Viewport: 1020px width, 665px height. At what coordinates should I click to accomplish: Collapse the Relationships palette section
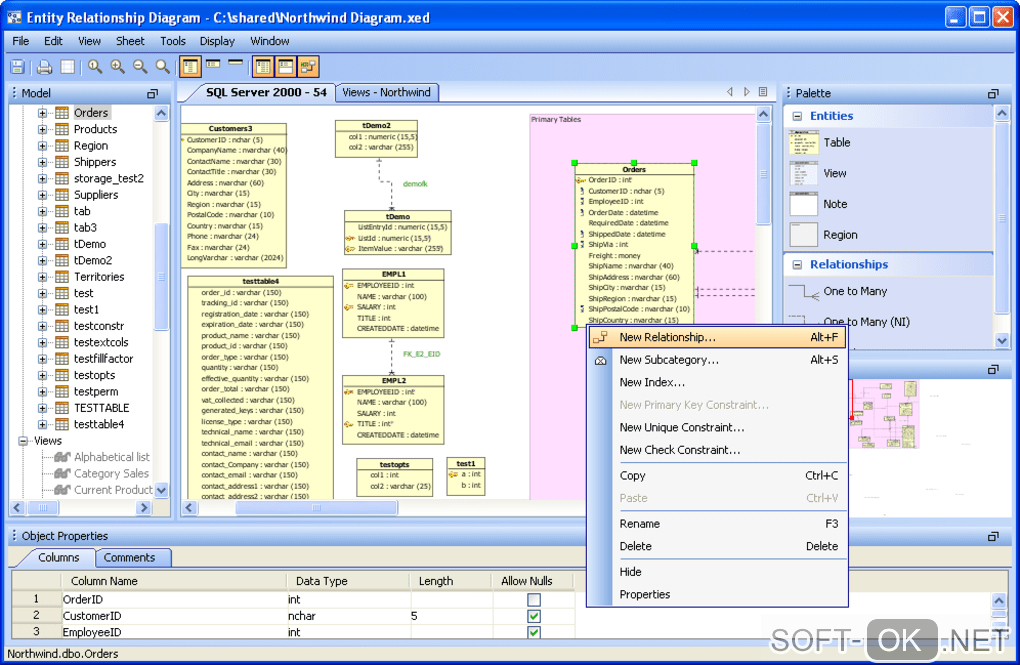[797, 265]
